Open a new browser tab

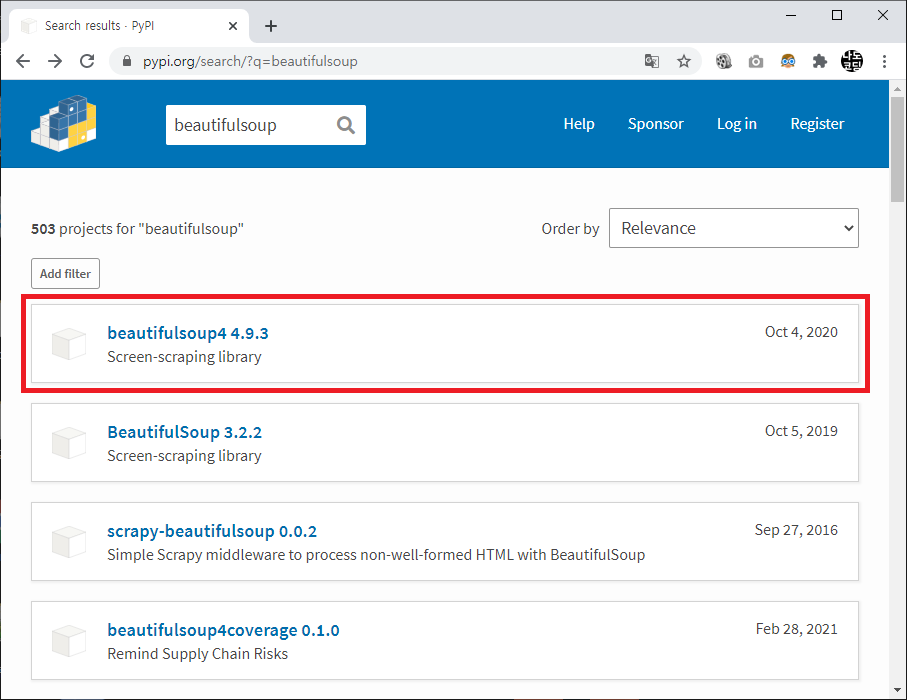click(x=271, y=26)
